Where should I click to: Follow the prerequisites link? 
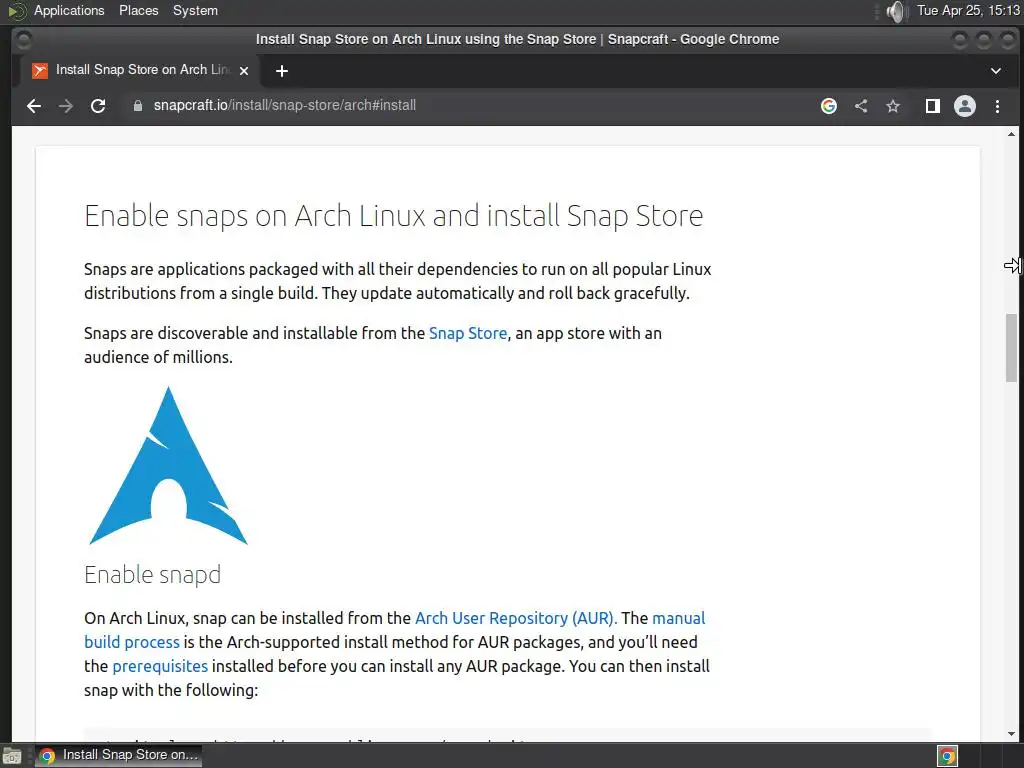(x=160, y=666)
